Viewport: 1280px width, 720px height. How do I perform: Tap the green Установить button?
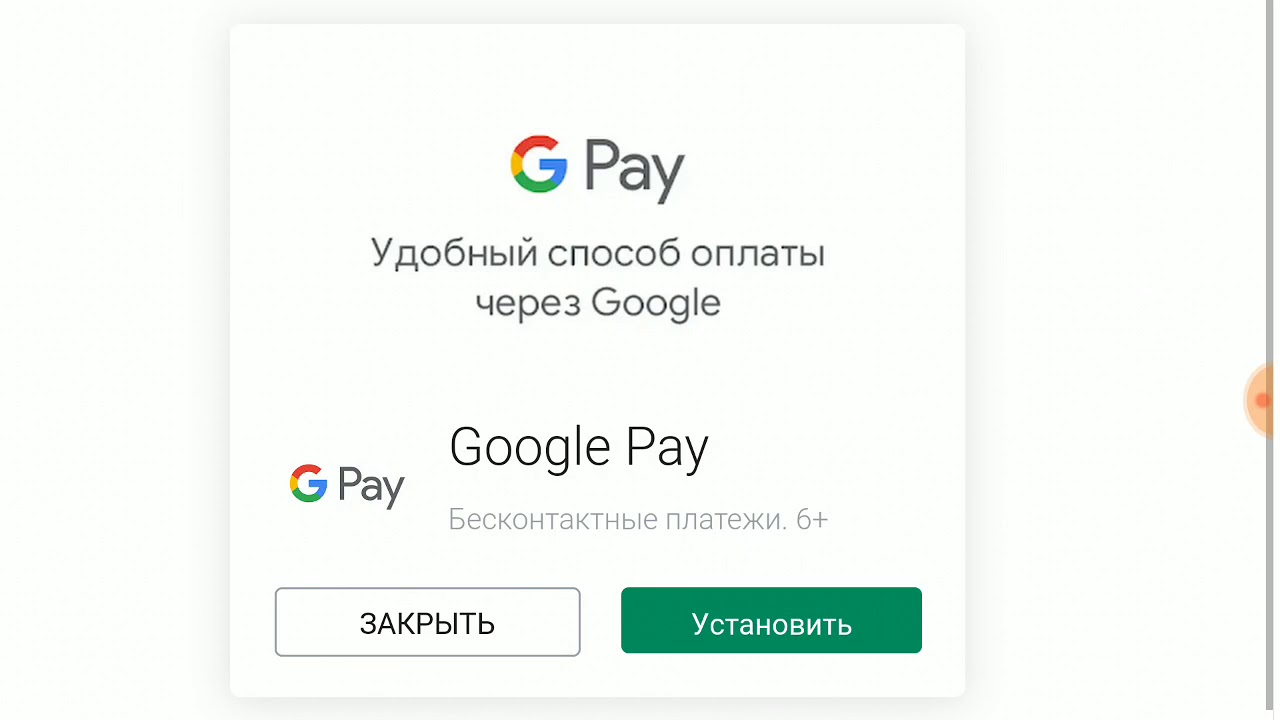(x=771, y=620)
